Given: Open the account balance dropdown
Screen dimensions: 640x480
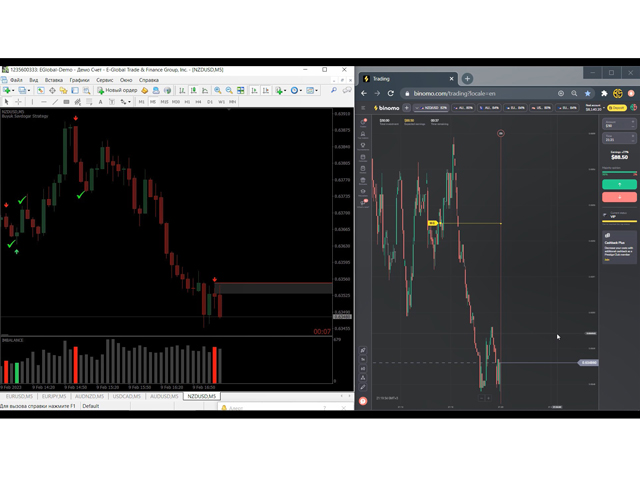Looking at the screenshot, I should click(596, 108).
